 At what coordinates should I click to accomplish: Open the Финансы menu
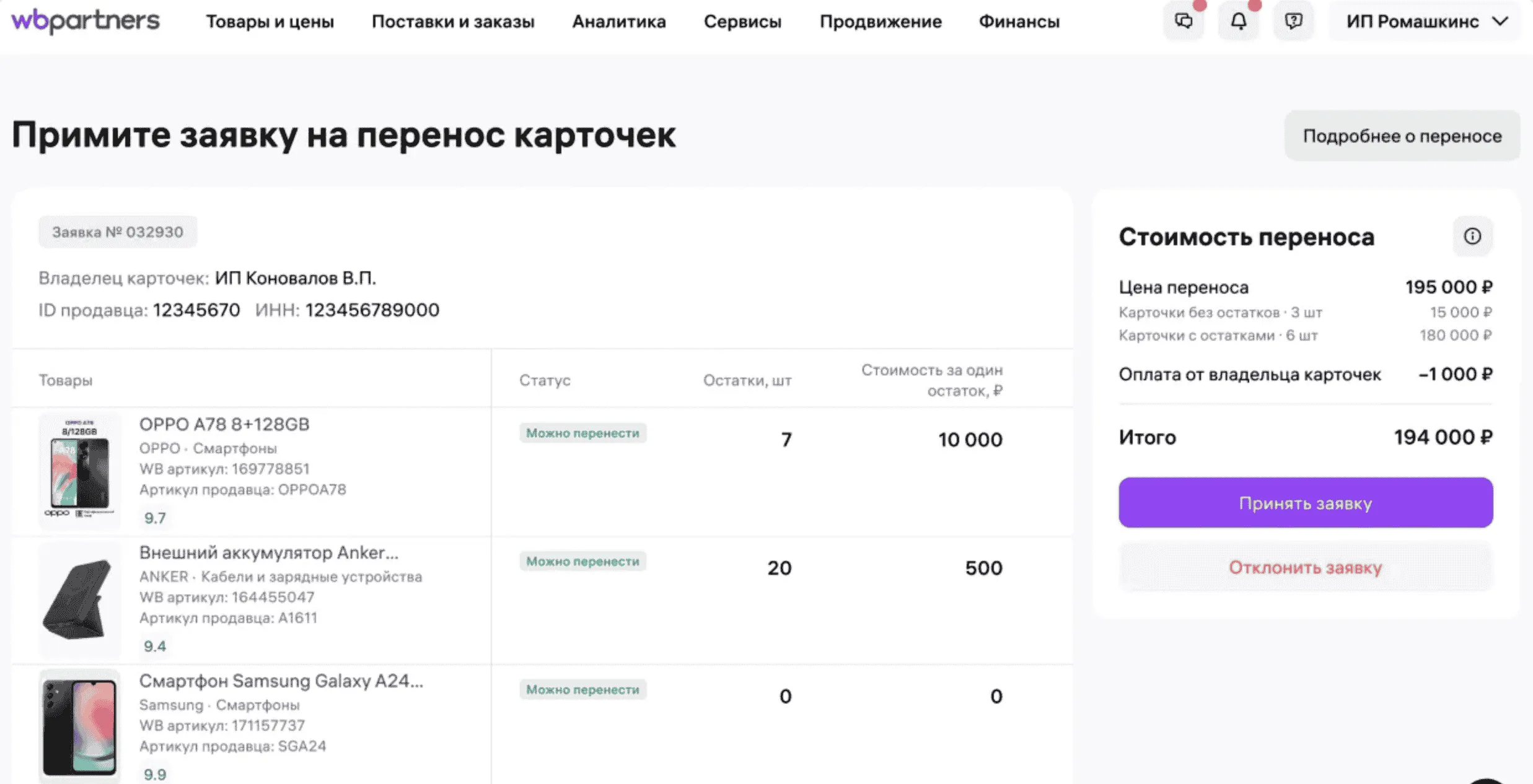pos(1019,21)
